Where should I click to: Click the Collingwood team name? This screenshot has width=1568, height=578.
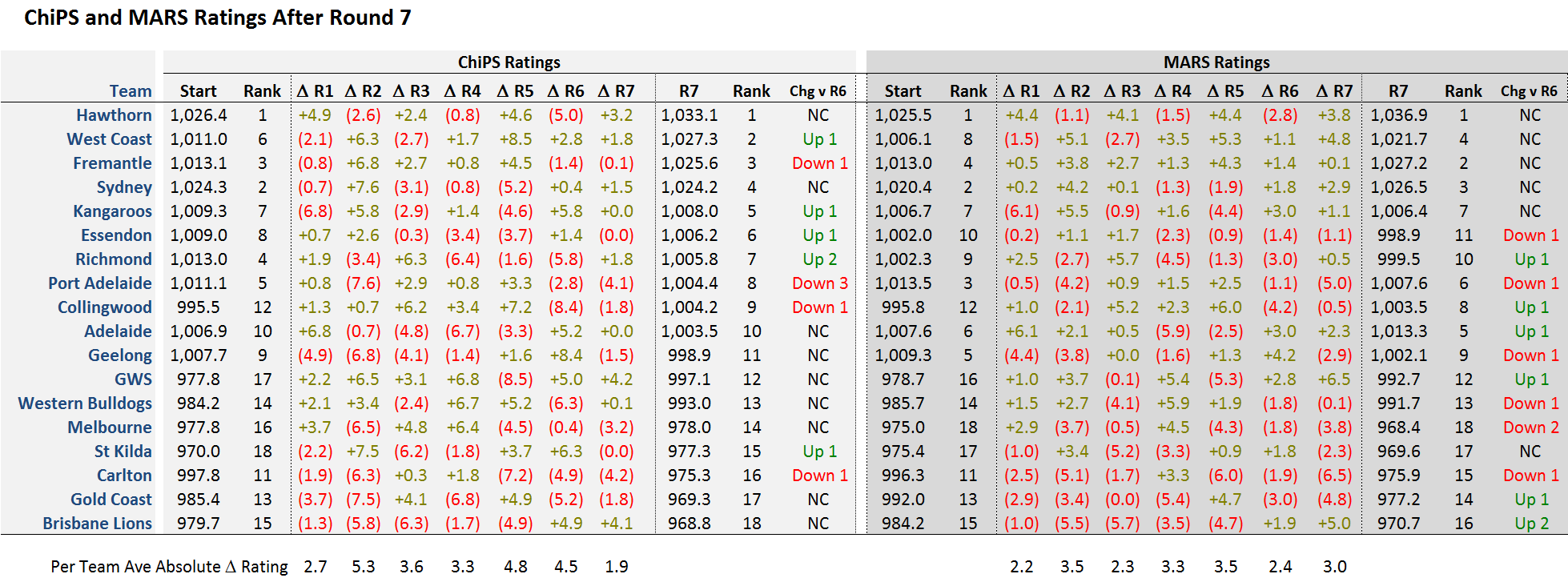click(105, 307)
